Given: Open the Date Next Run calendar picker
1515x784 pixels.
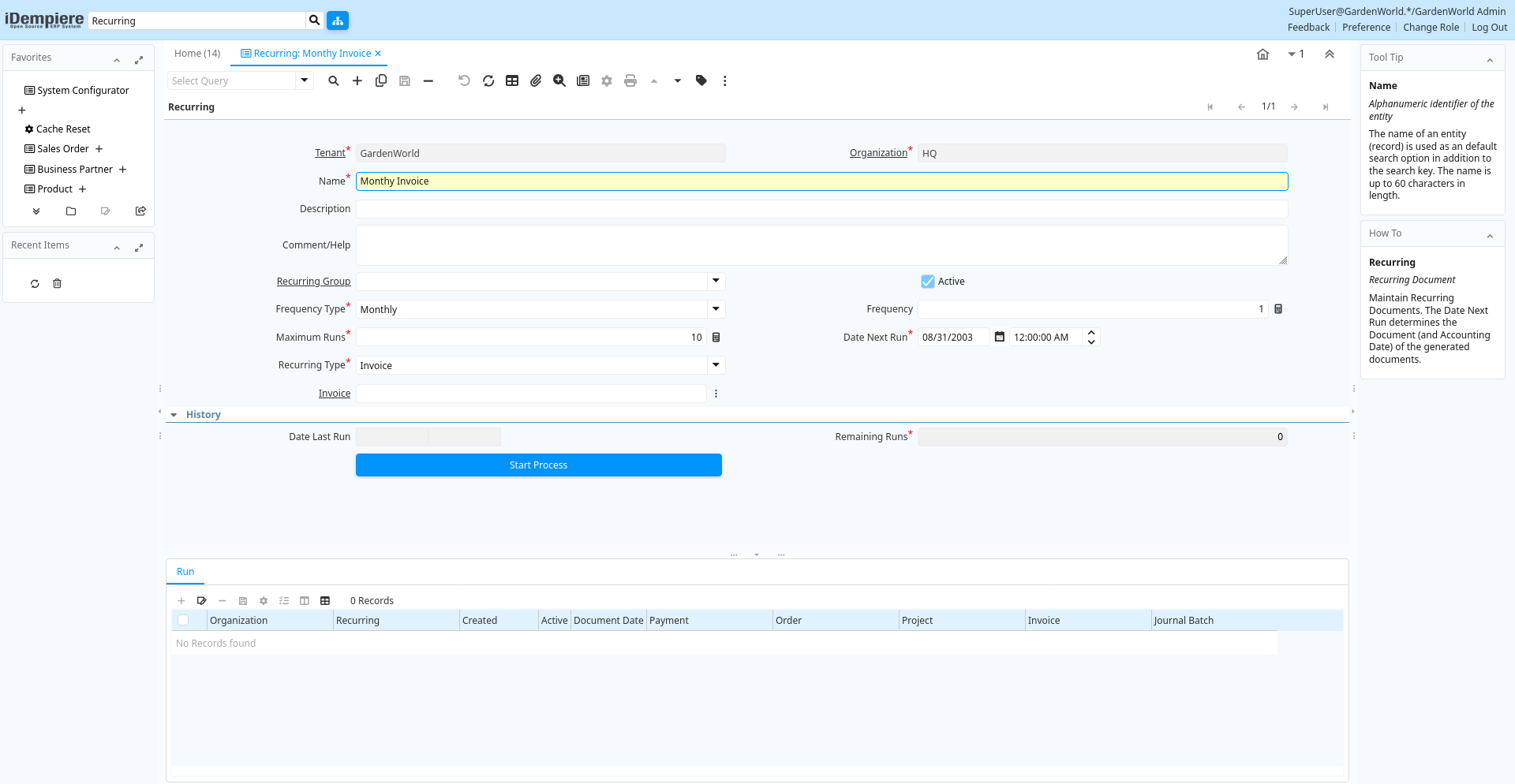Looking at the screenshot, I should tap(1000, 338).
